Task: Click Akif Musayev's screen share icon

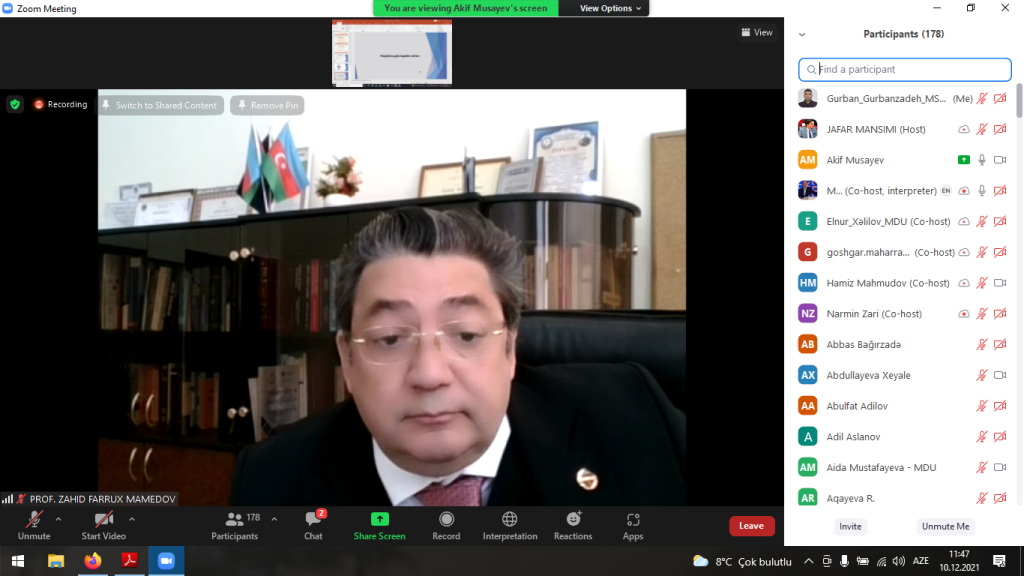Action: pyautogui.click(x=964, y=160)
